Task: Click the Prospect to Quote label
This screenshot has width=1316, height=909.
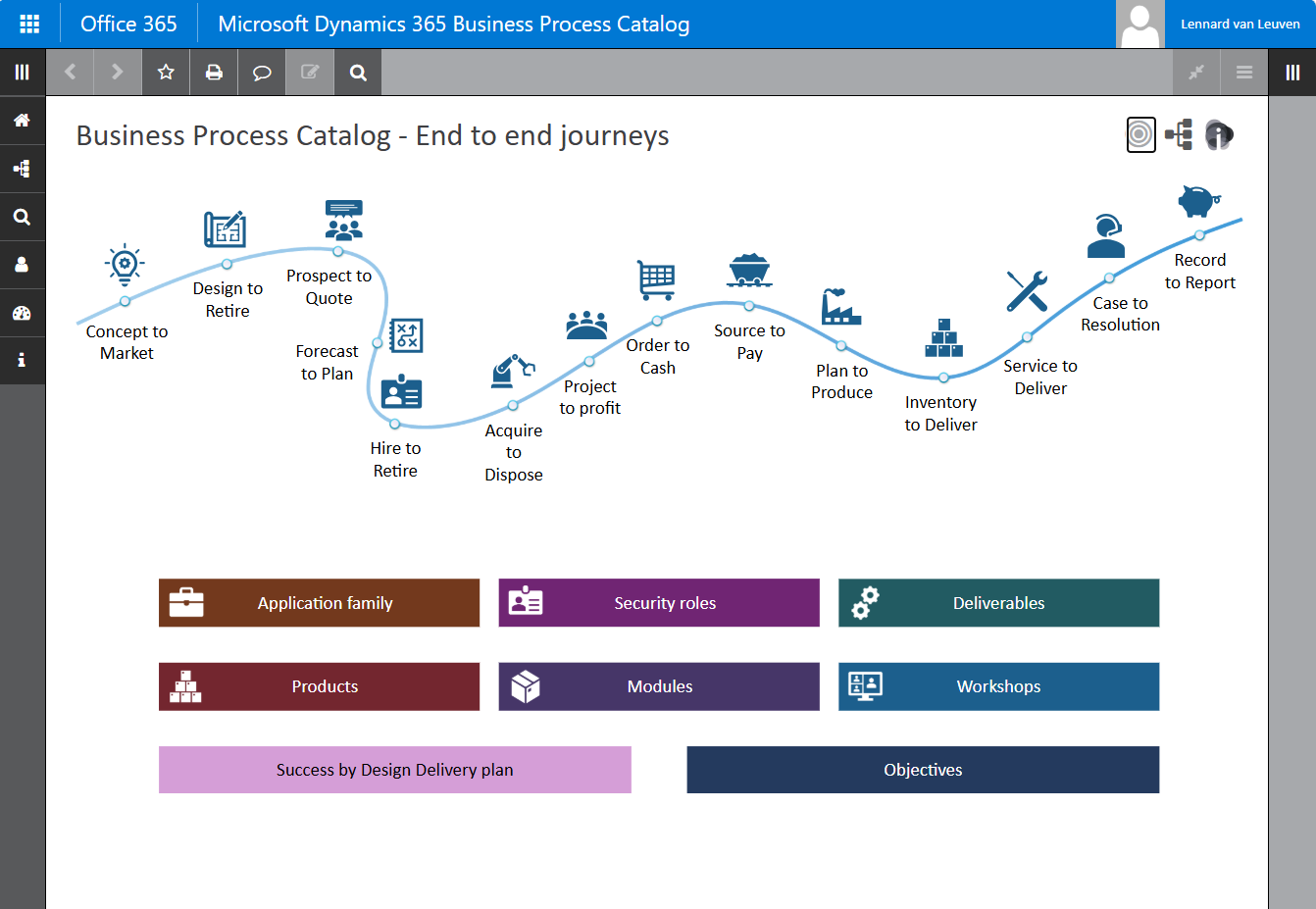Action: click(329, 286)
